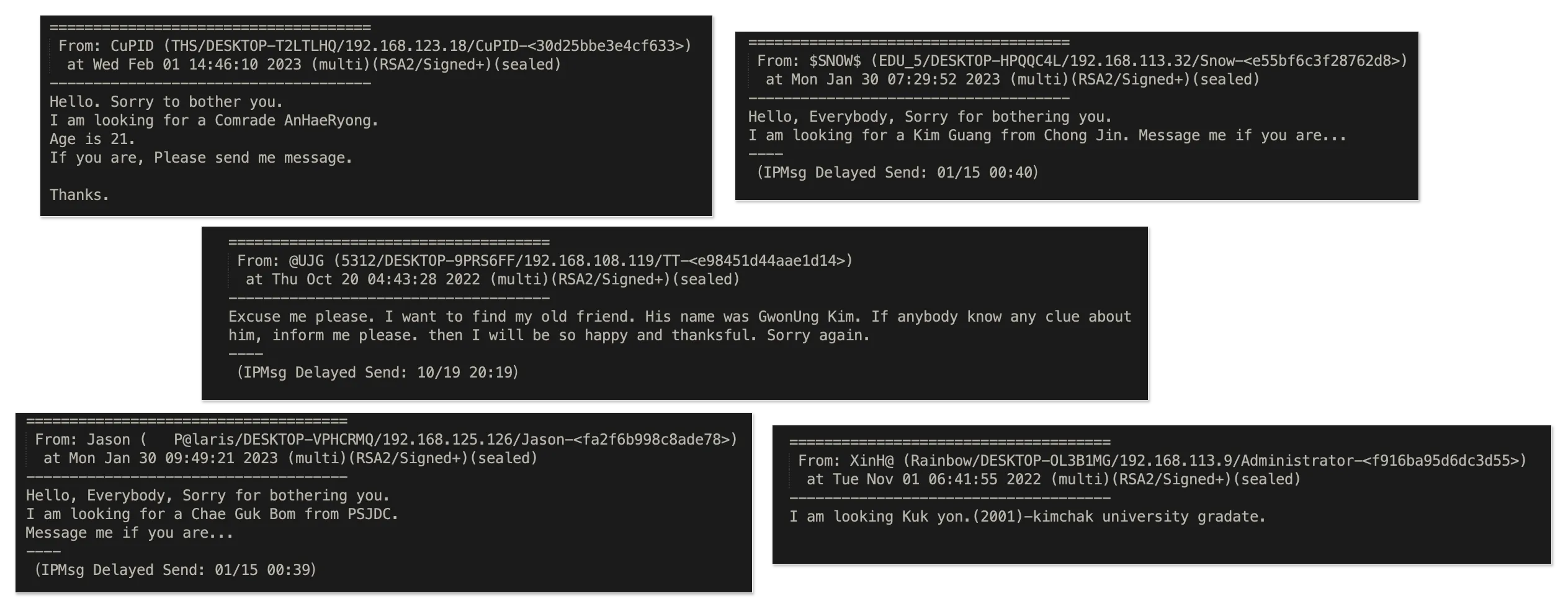Click the @UJG sender header line
Image resolution: width=1568 pixels, height=611 pixels.
[544, 261]
